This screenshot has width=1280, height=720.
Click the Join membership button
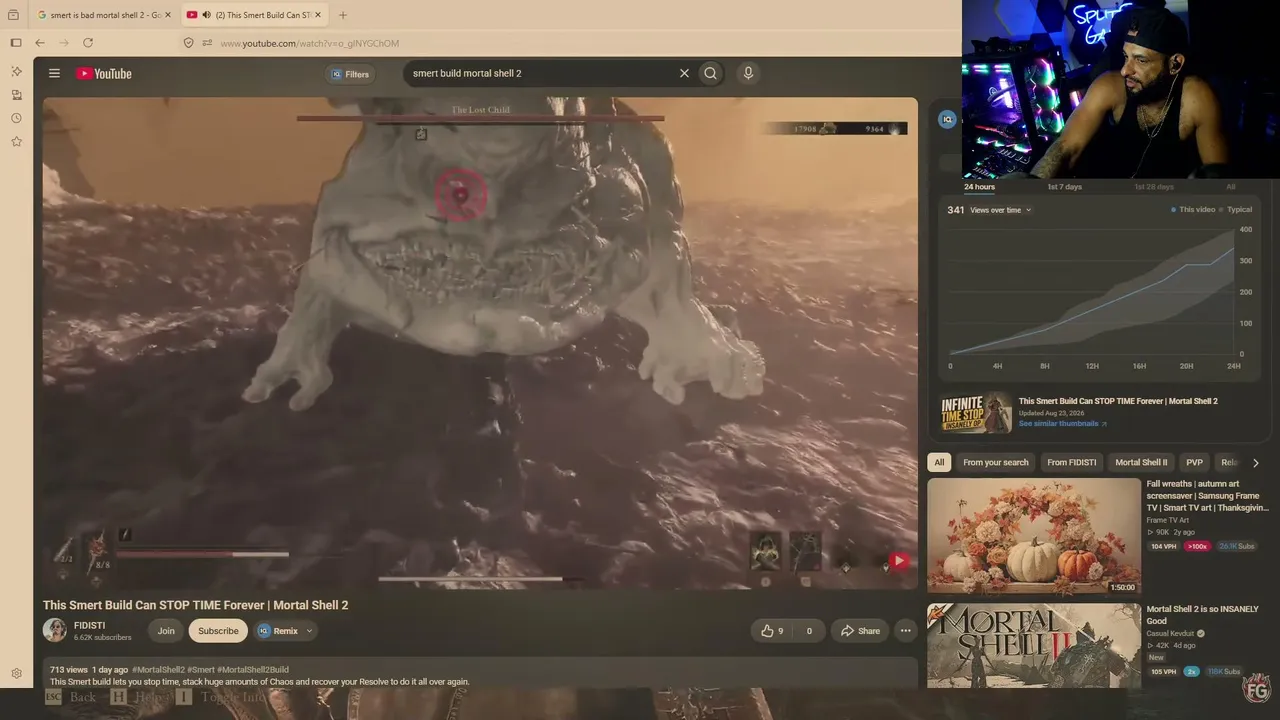pyautogui.click(x=166, y=631)
